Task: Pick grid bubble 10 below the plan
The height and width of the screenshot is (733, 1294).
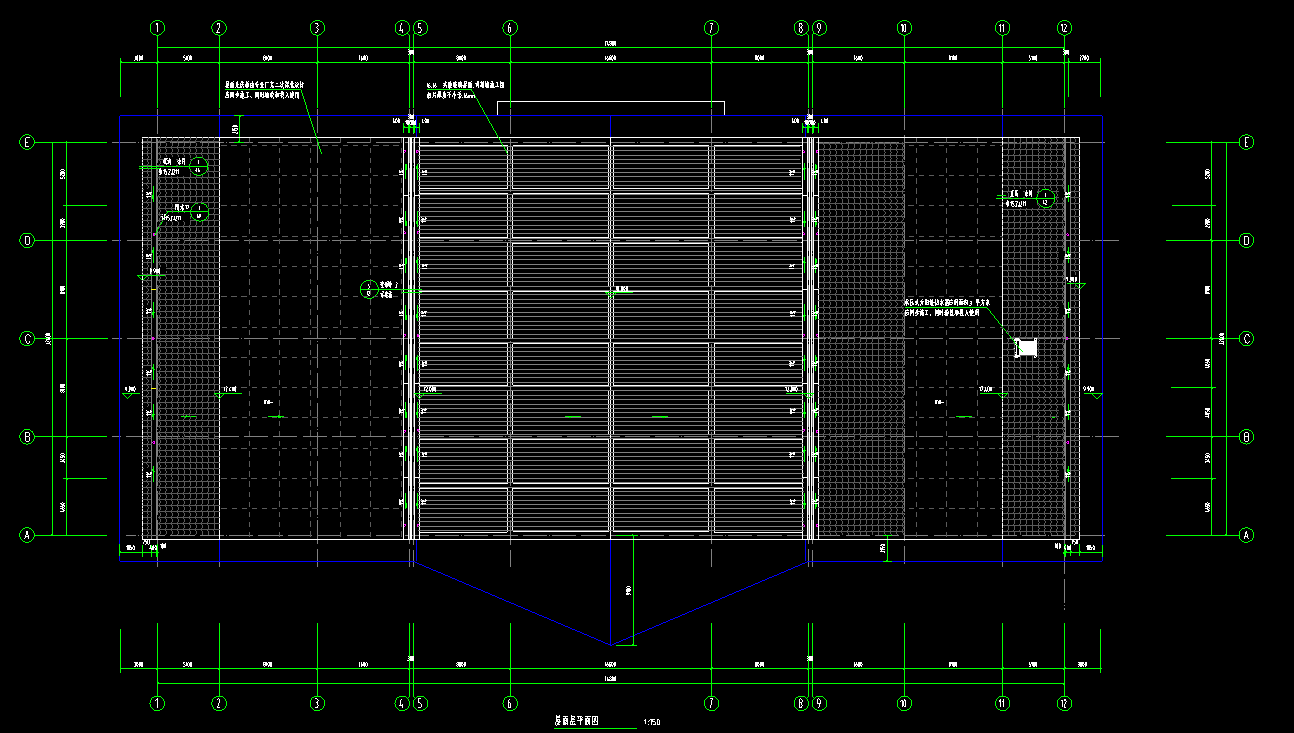Action: tap(904, 703)
